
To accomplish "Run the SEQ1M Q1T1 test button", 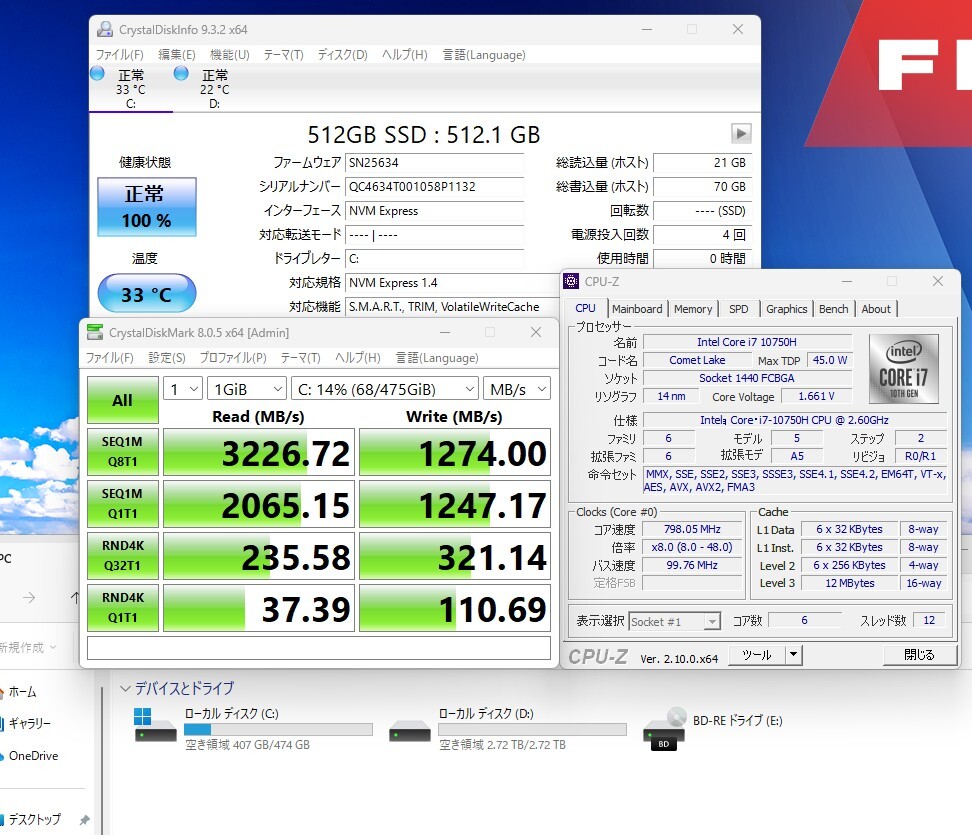I will (122, 504).
